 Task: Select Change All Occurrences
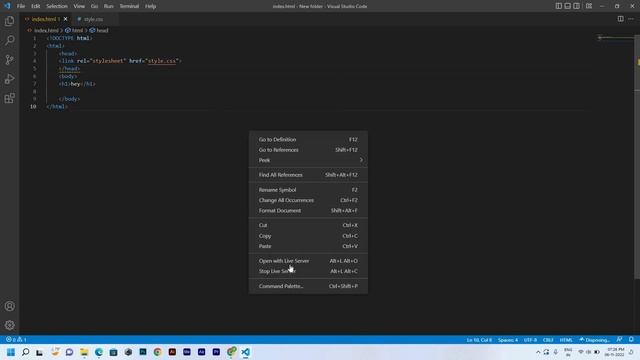308,200
